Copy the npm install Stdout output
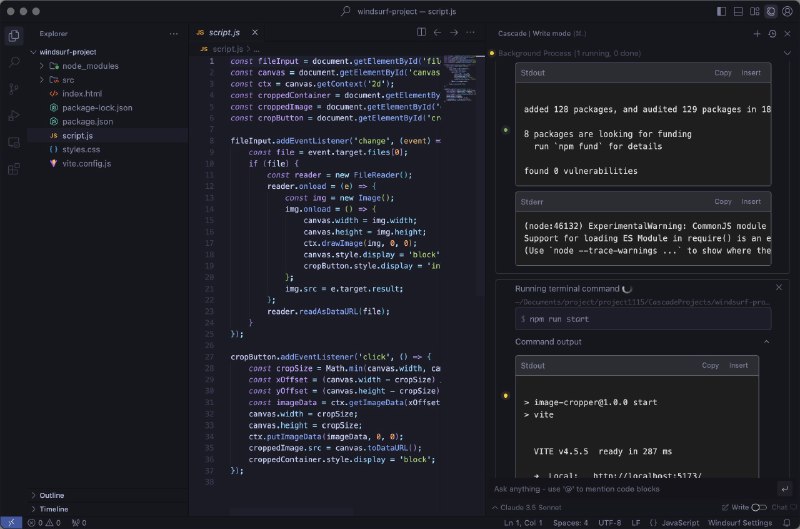Image resolution: width=800 pixels, height=529 pixels. tap(723, 73)
